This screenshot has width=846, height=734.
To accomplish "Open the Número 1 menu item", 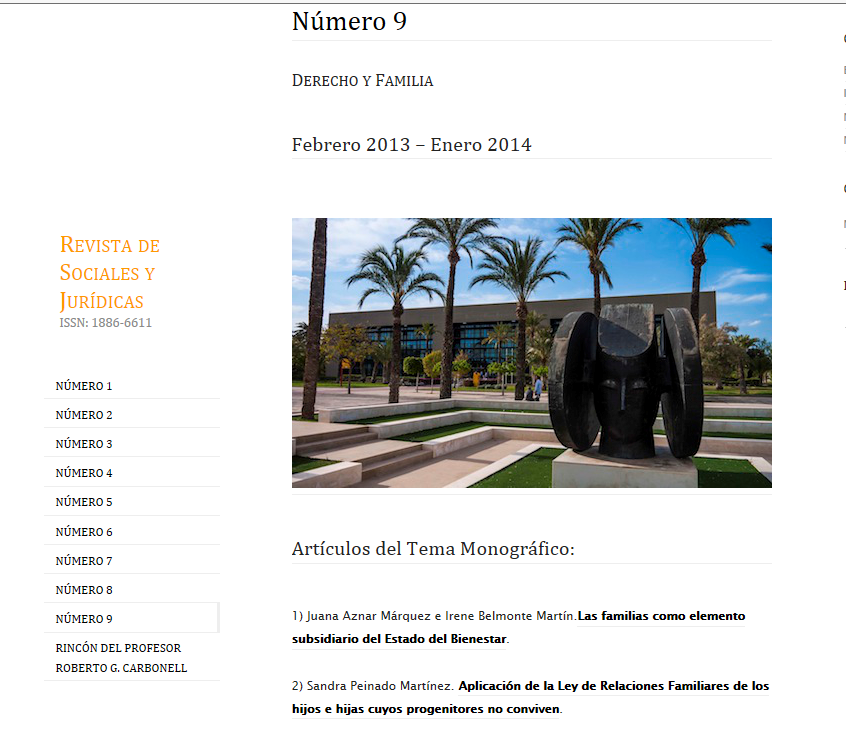I will click(x=84, y=386).
